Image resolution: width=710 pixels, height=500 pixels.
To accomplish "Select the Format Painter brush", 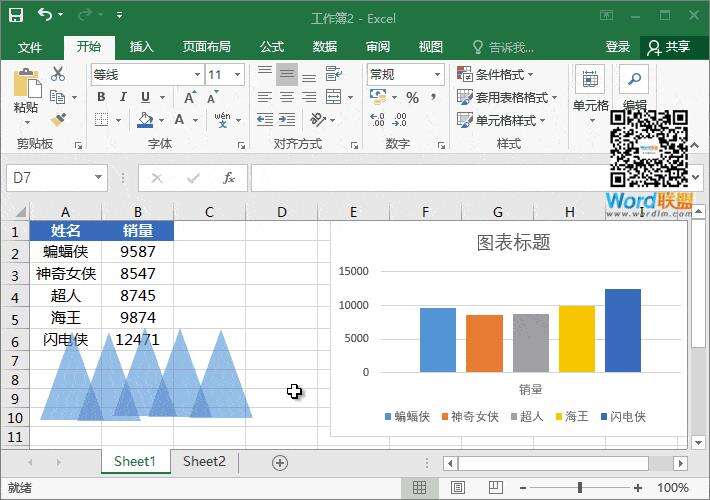I will (58, 120).
